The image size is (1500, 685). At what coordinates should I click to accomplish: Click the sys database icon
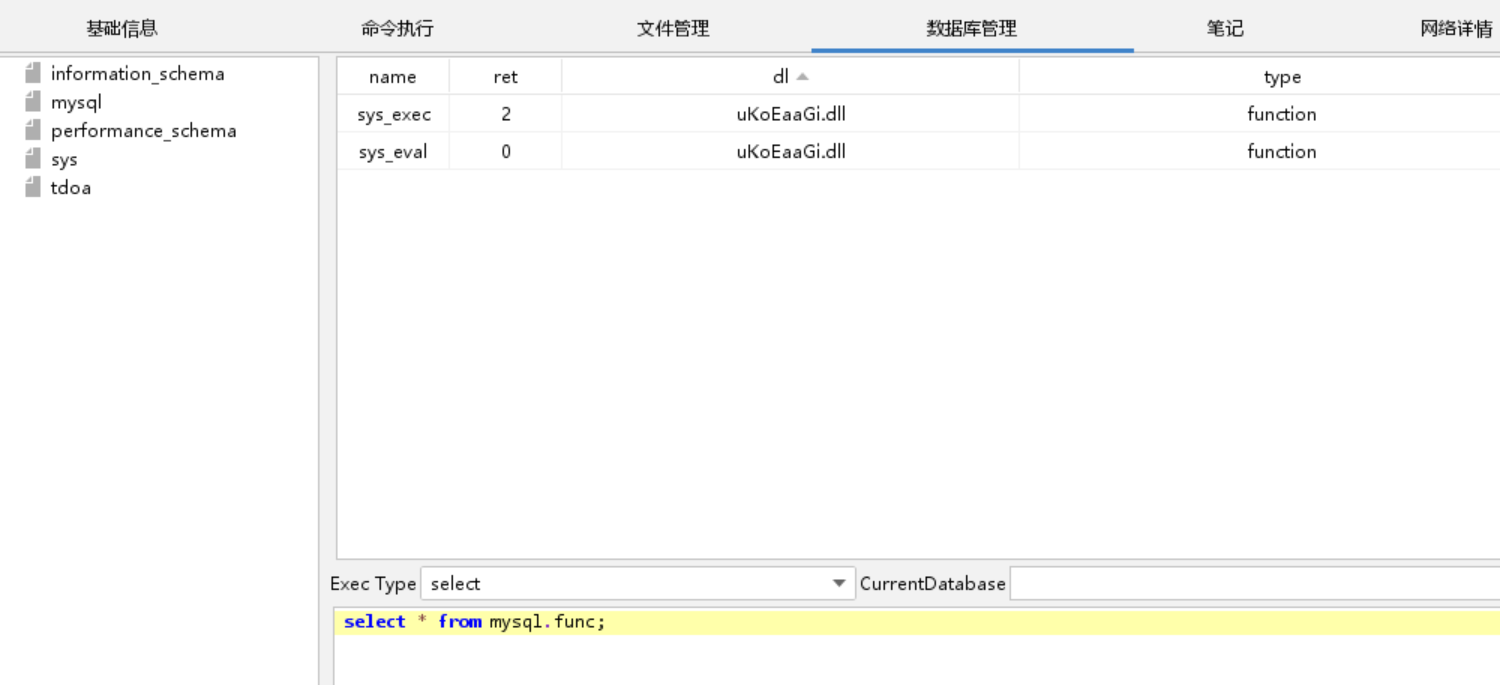(x=33, y=159)
